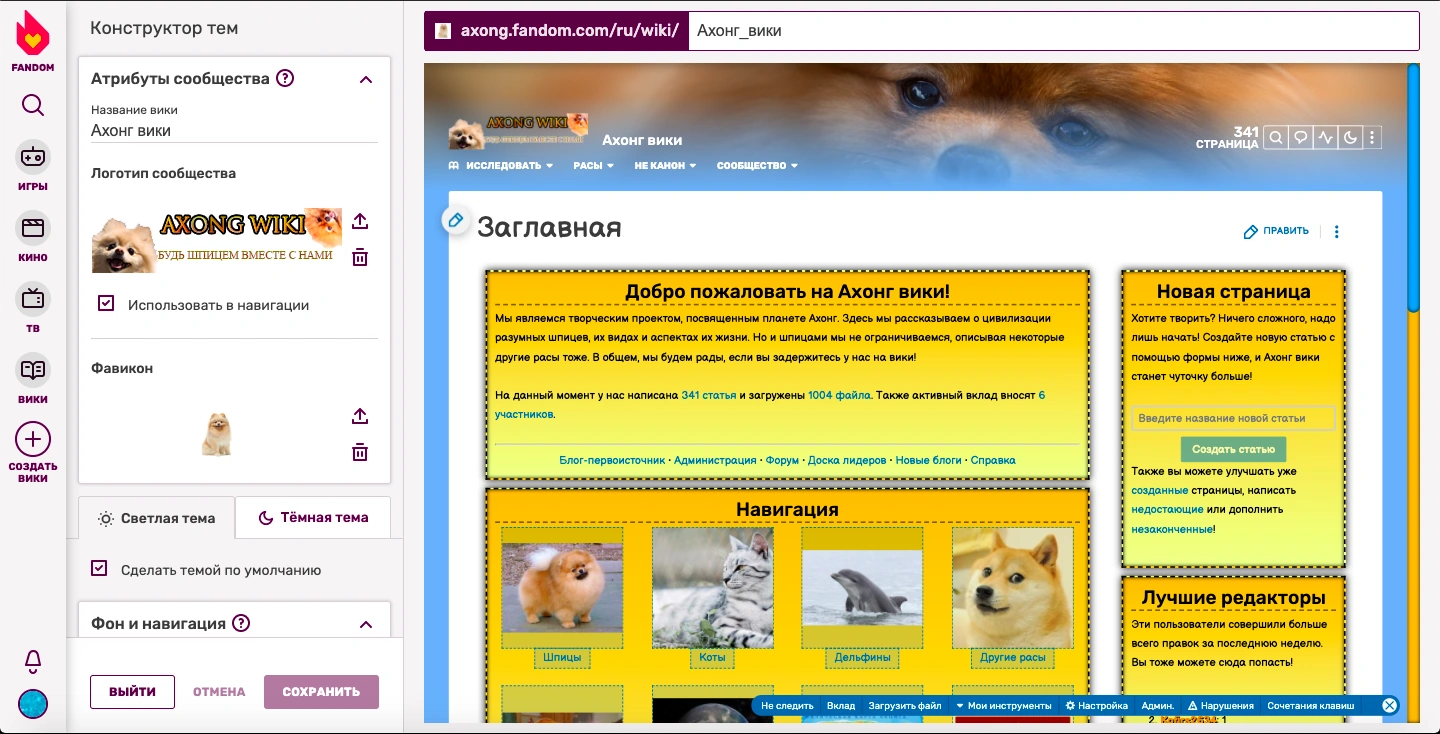Toggle Сделать темой по умолчанию checkbox
Viewport: 1440px width, 734px height.
pyautogui.click(x=99, y=568)
